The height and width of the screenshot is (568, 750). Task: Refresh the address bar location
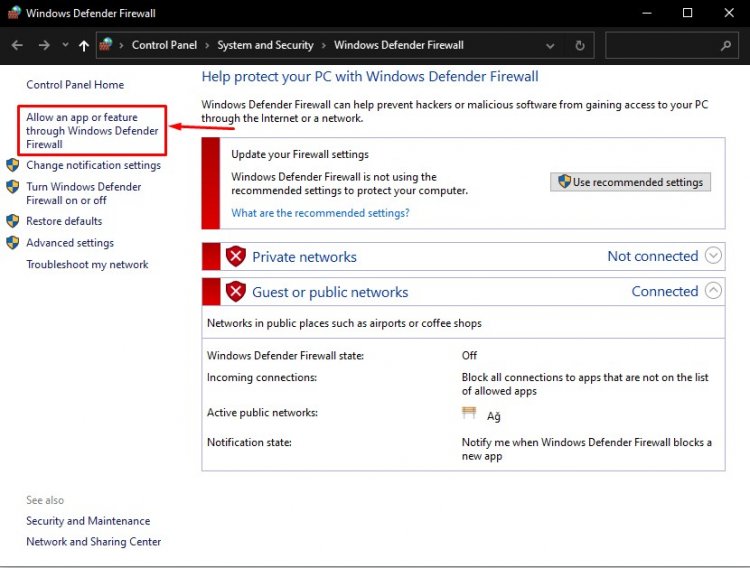[580, 45]
